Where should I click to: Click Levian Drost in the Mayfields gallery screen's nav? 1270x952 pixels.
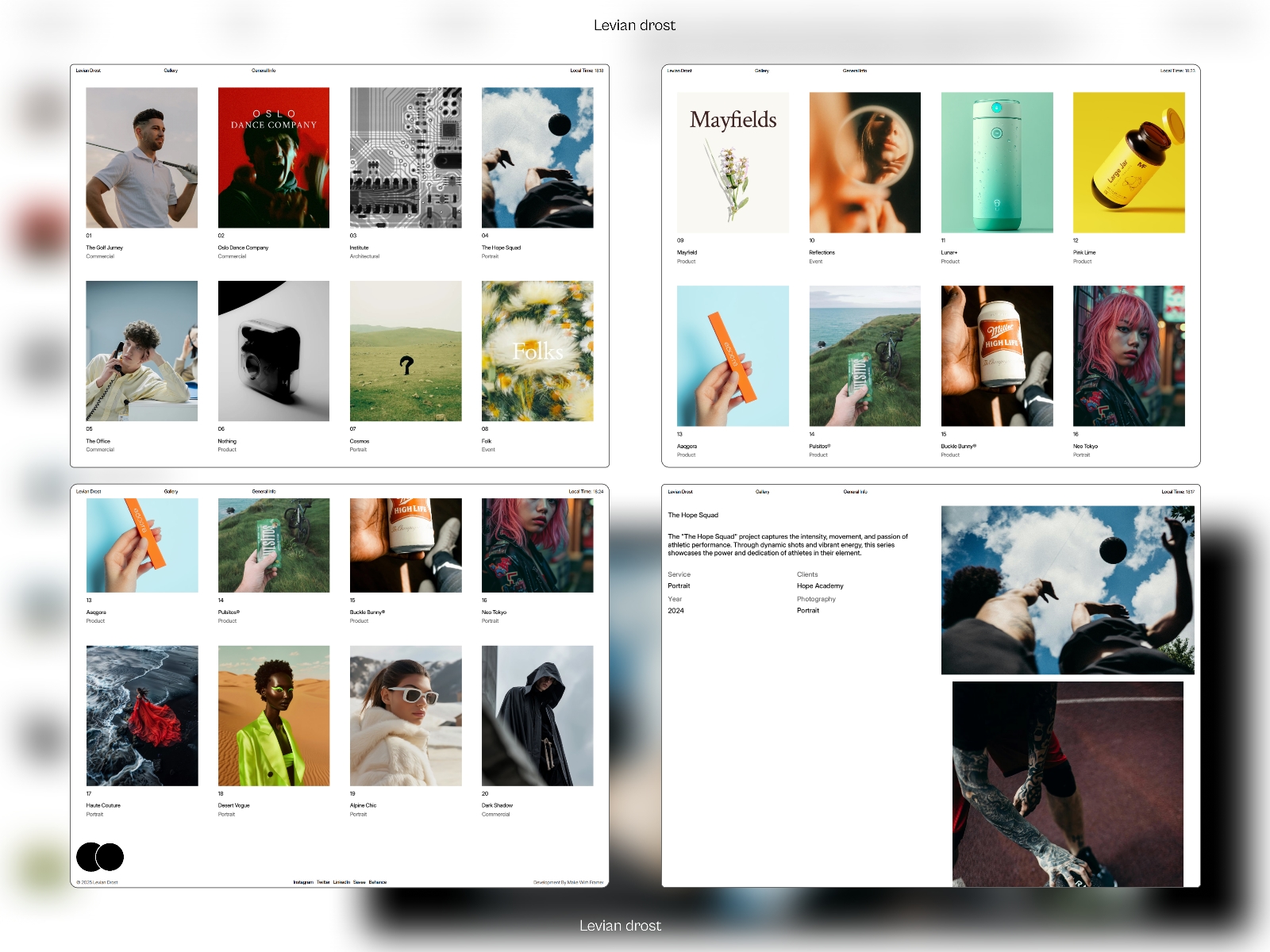[679, 71]
